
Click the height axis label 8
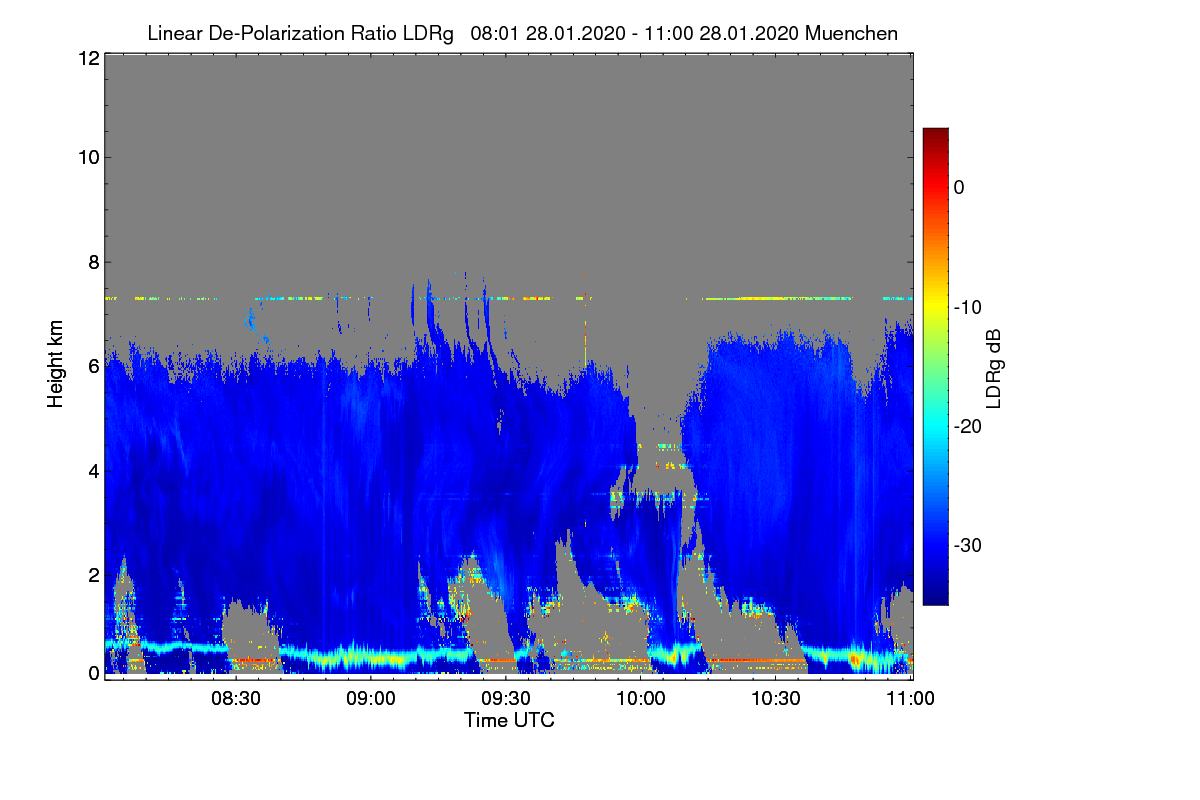(93, 262)
